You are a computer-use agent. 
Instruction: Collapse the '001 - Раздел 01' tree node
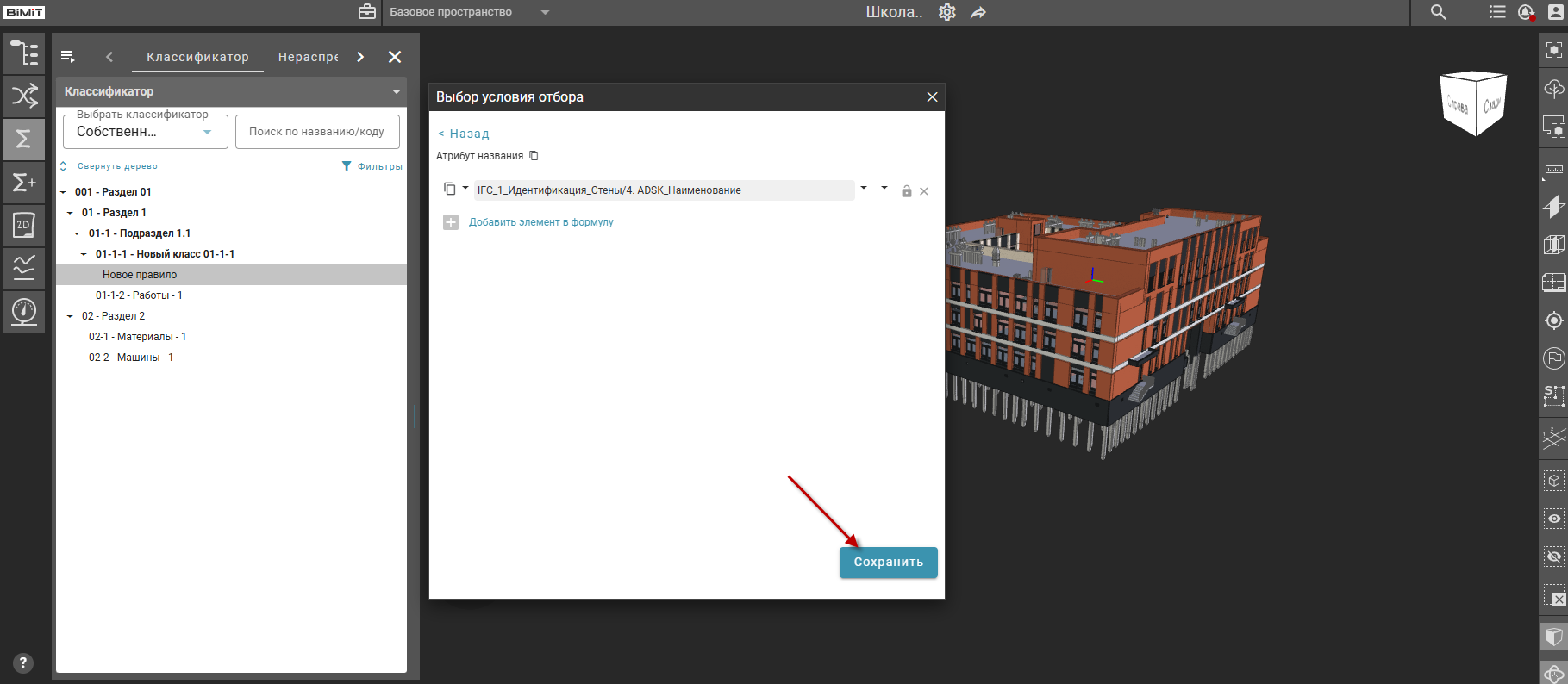tap(63, 192)
